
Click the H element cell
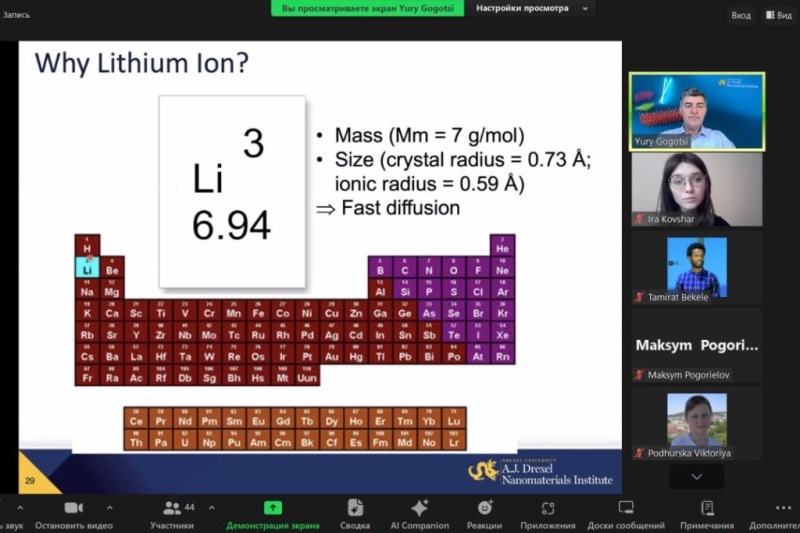tap(87, 245)
